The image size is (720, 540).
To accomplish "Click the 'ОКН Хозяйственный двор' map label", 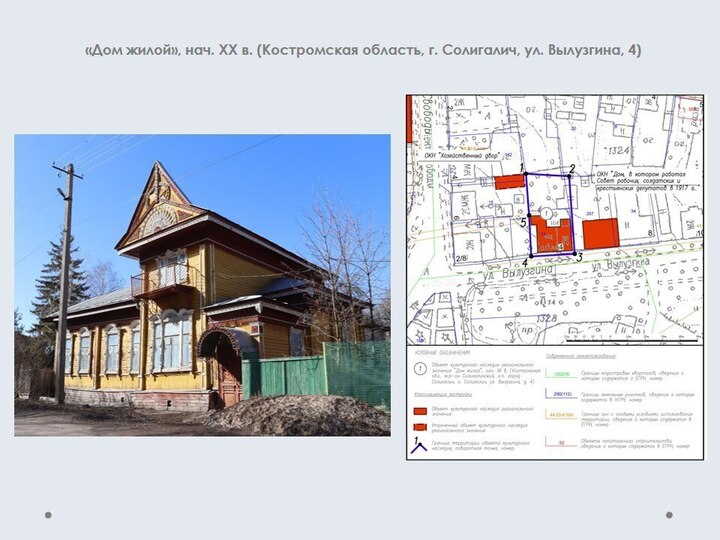I will coord(462,156).
